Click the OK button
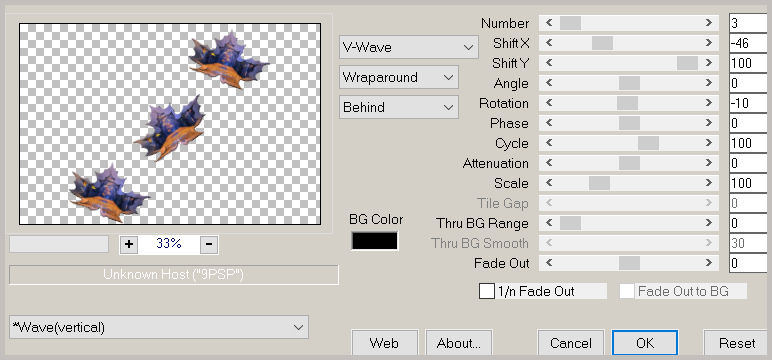Image resolution: width=772 pixels, height=360 pixels. 645,343
